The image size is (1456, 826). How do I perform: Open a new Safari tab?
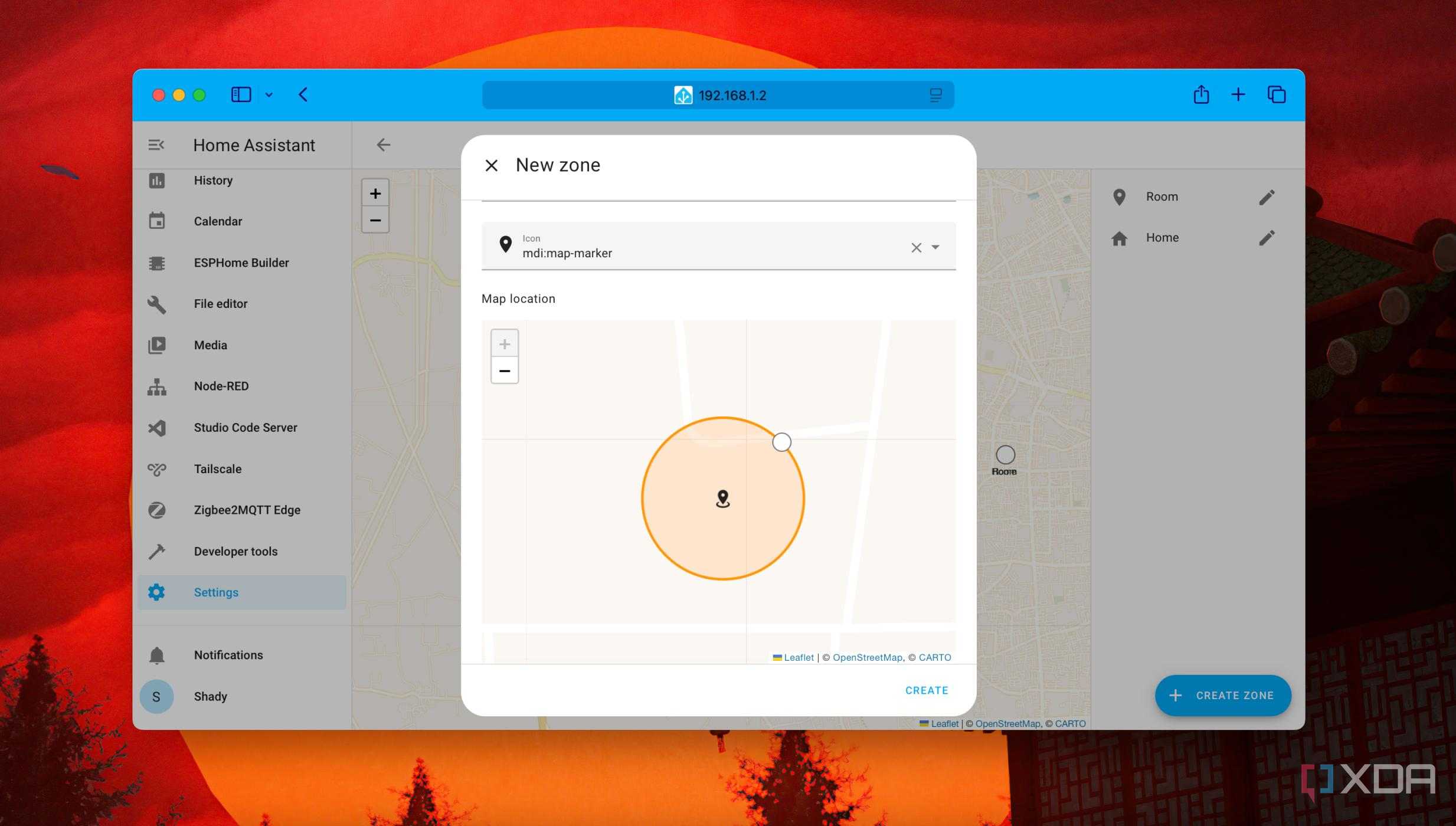click(1238, 95)
